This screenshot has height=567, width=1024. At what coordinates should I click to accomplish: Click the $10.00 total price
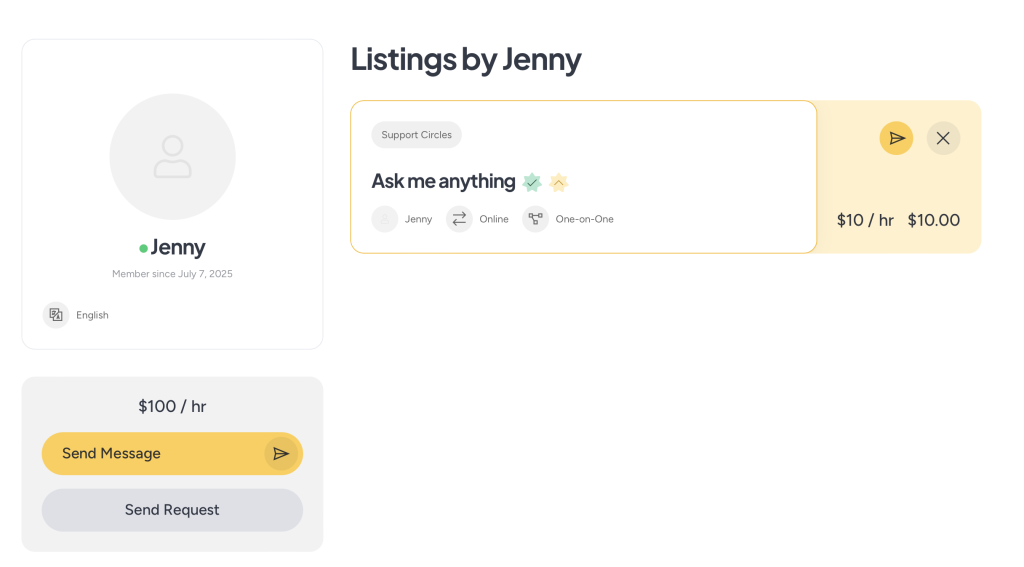[934, 220]
